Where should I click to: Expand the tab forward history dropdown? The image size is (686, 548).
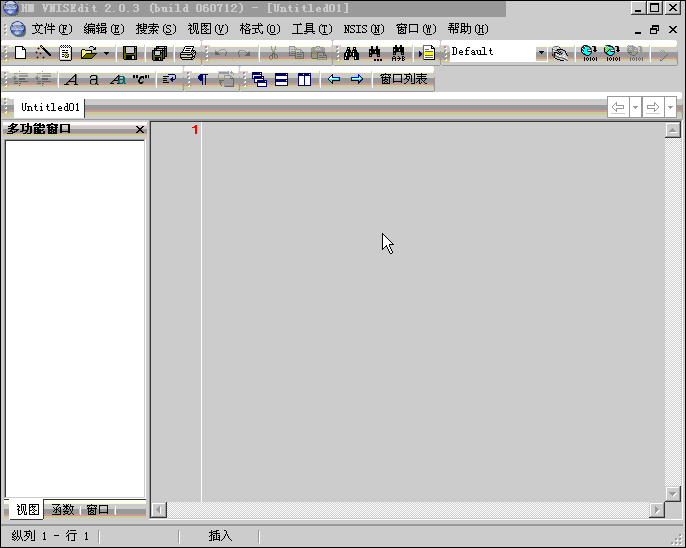pos(670,107)
